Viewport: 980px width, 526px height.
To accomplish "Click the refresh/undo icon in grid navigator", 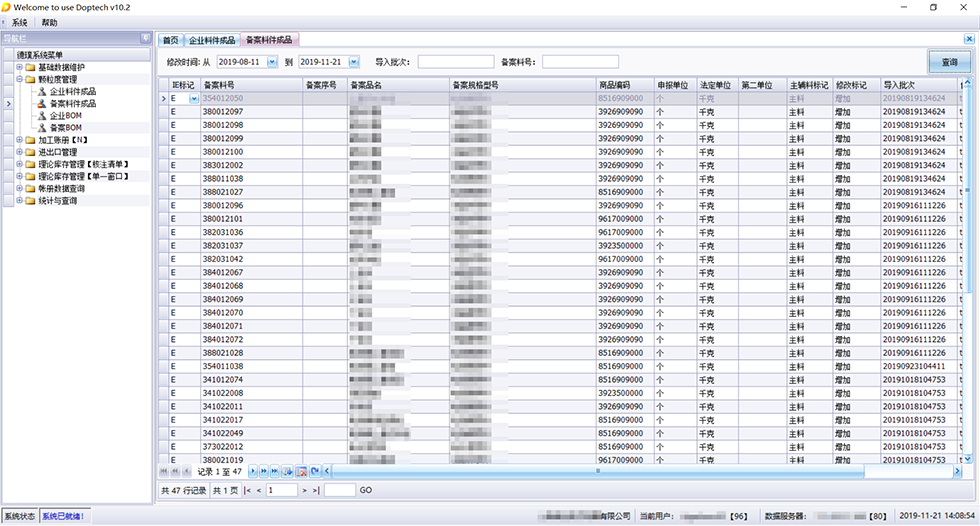I will point(314,470).
